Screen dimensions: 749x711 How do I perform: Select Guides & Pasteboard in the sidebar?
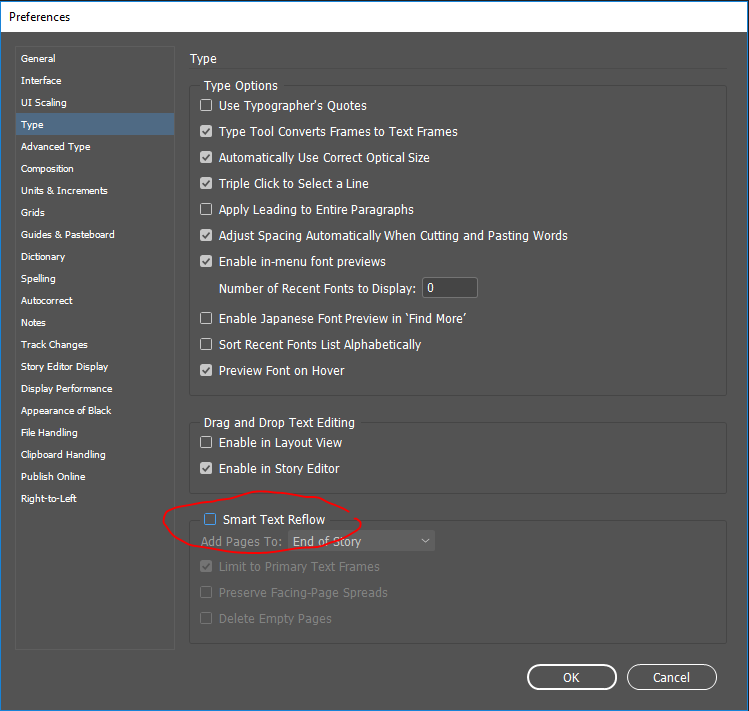point(67,235)
